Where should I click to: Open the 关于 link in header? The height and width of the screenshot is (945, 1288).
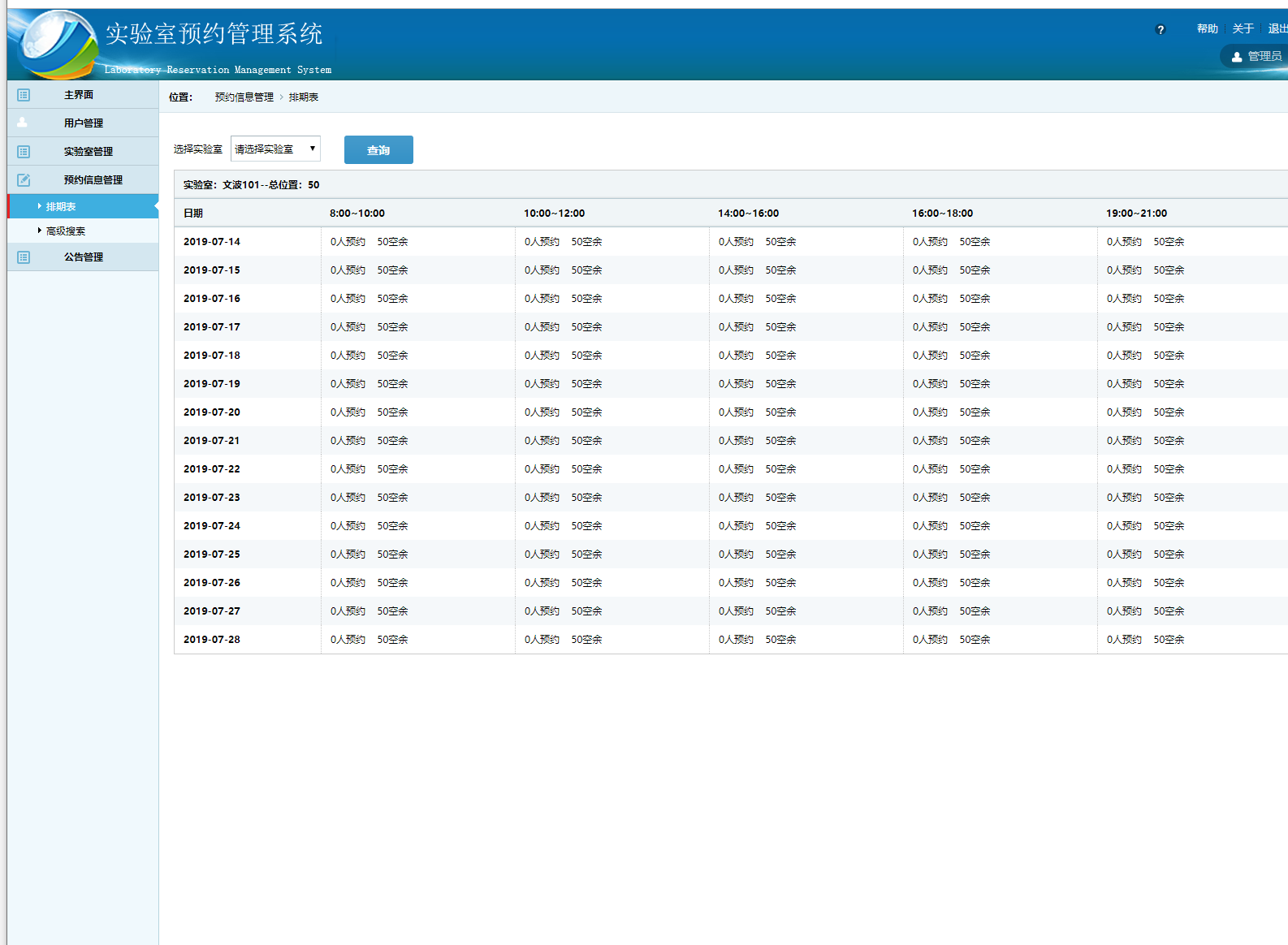(x=1243, y=28)
